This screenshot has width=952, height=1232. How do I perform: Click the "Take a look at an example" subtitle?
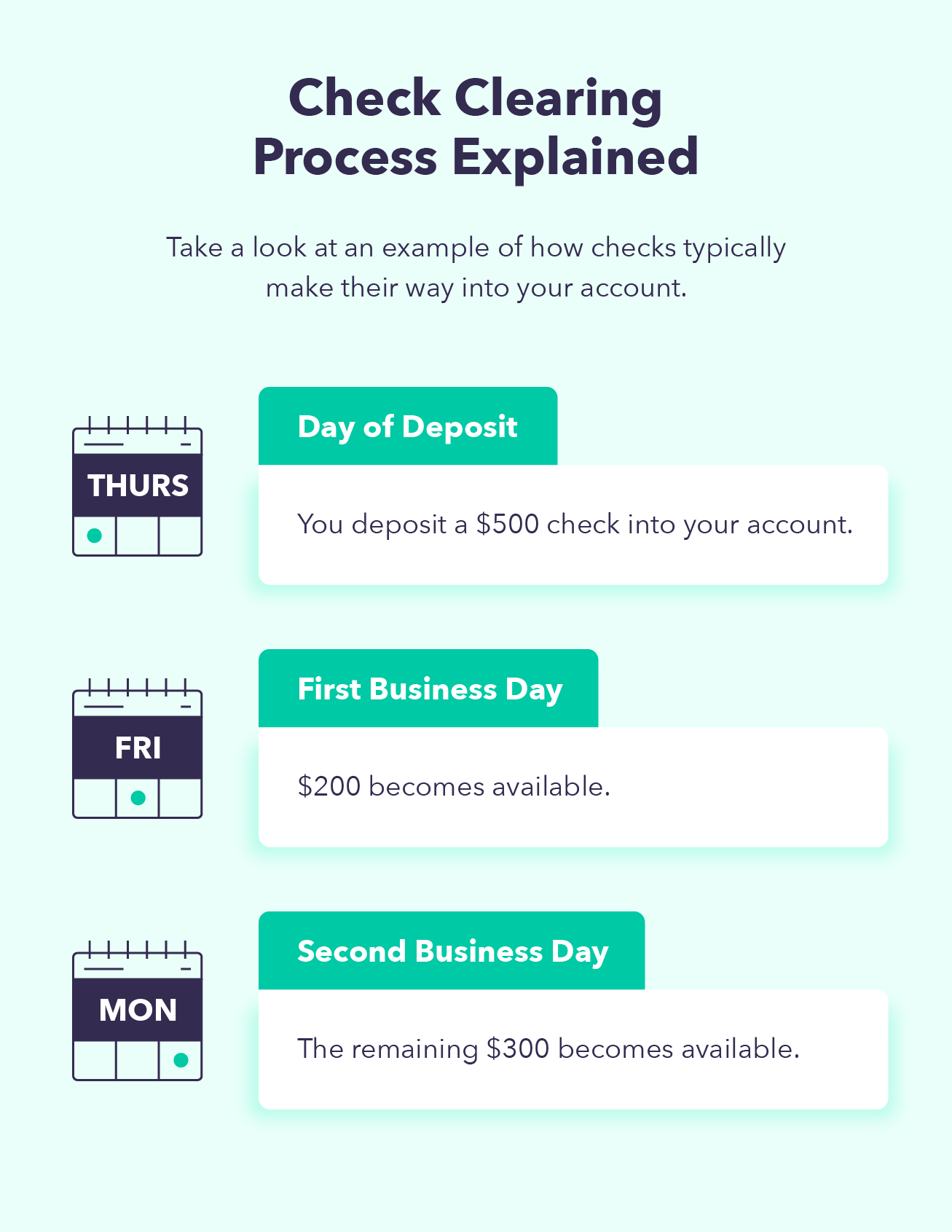(476, 267)
